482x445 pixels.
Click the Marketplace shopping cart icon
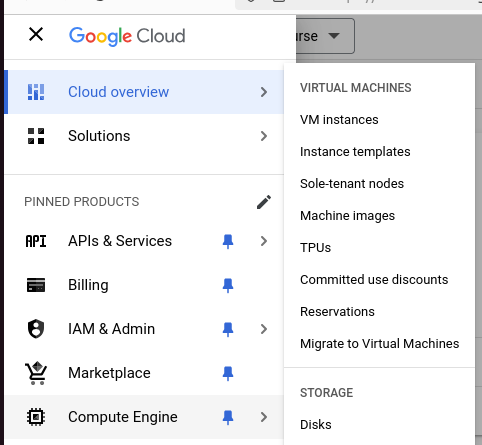36,373
